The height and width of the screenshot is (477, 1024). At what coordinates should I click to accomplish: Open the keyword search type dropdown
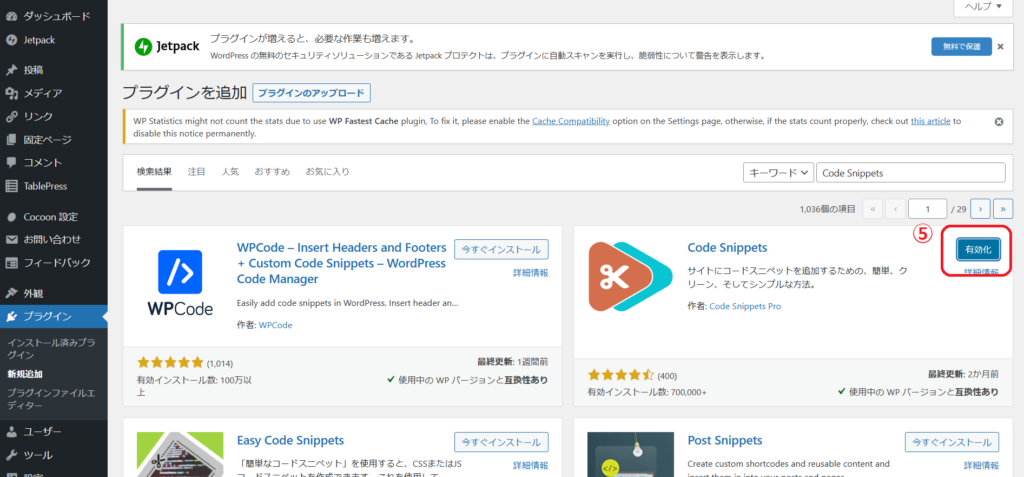pyautogui.click(x=778, y=173)
